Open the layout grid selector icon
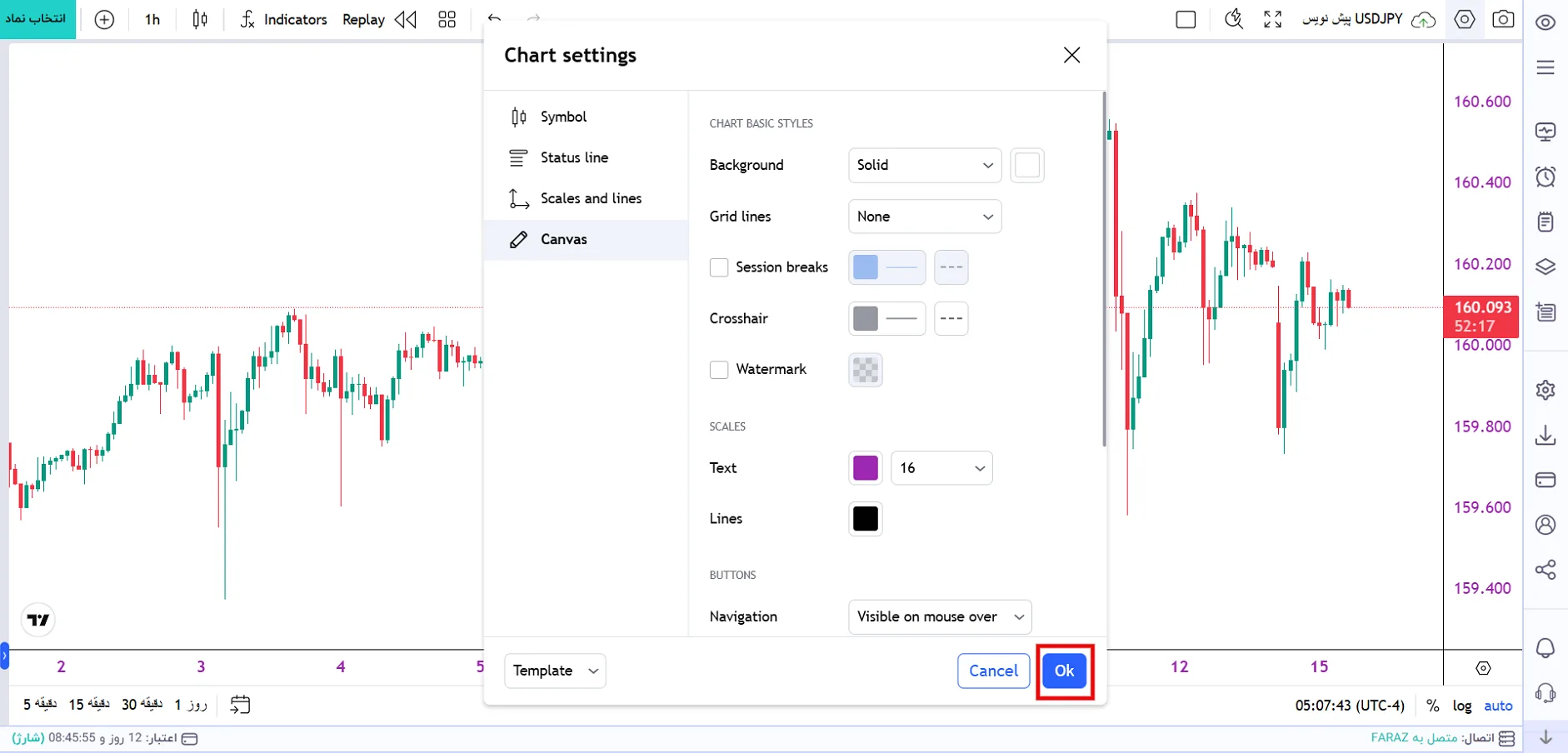Image resolution: width=1568 pixels, height=753 pixels. coord(447,19)
